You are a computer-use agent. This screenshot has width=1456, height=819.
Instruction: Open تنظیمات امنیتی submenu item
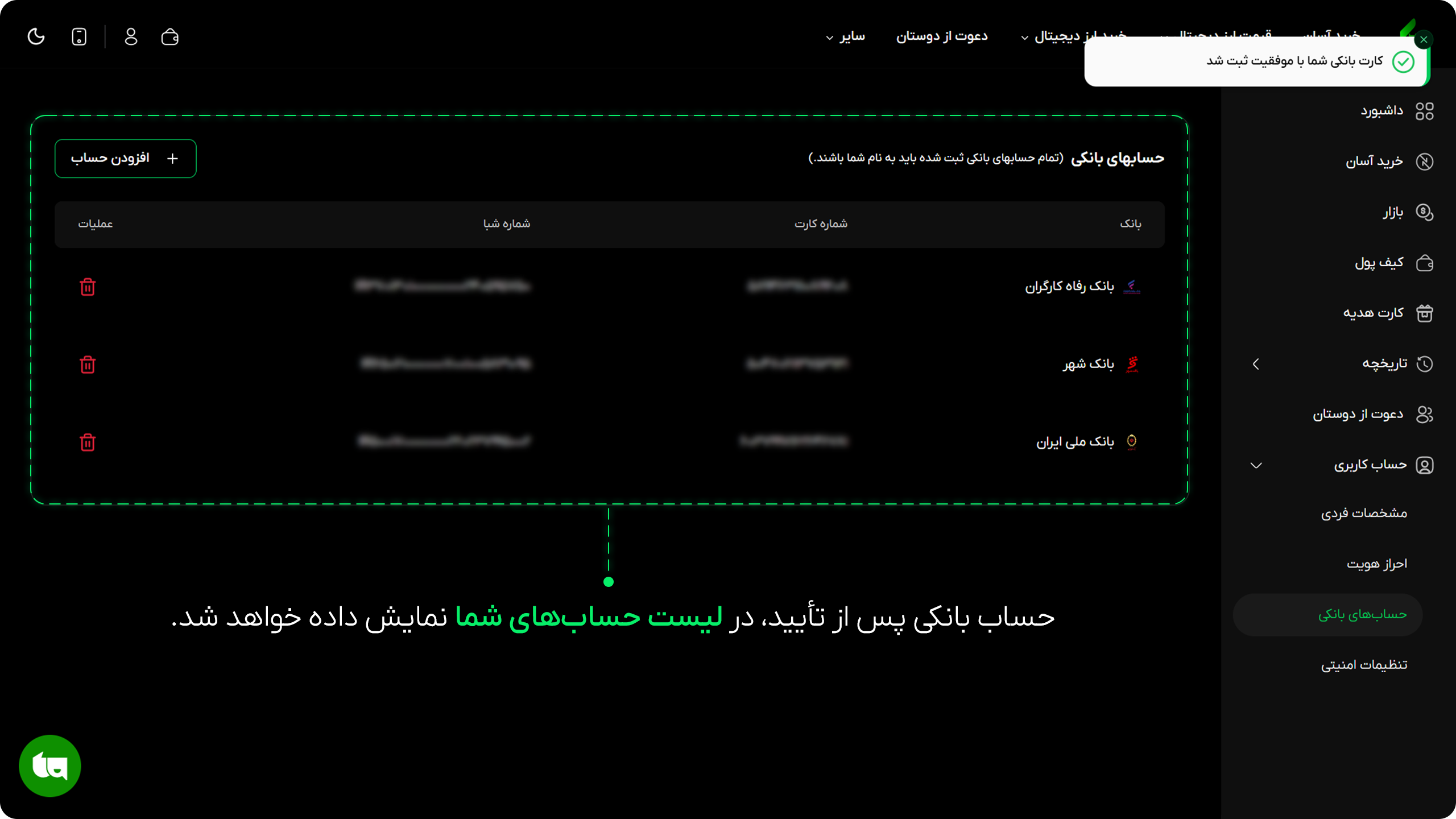[x=1364, y=665]
